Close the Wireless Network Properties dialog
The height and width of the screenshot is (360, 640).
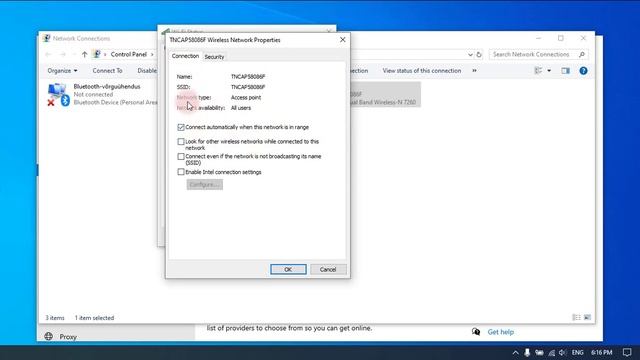[342, 40]
